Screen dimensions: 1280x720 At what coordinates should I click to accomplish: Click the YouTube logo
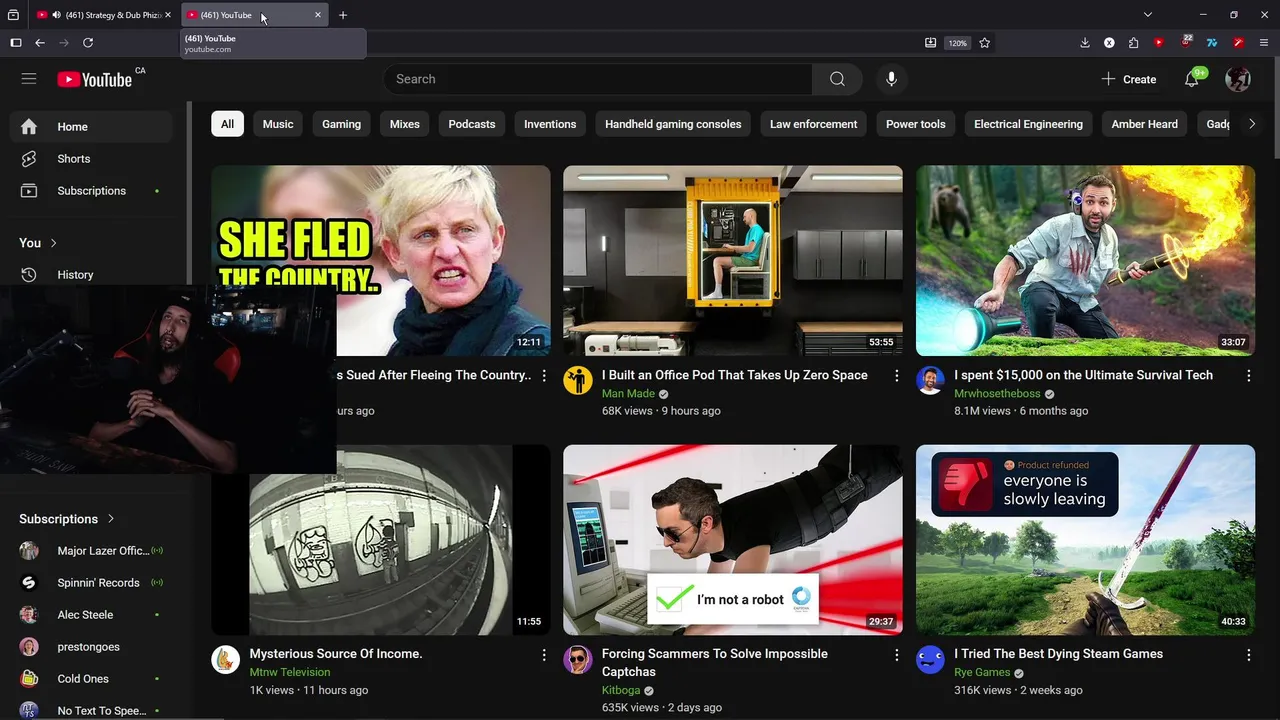(94, 79)
